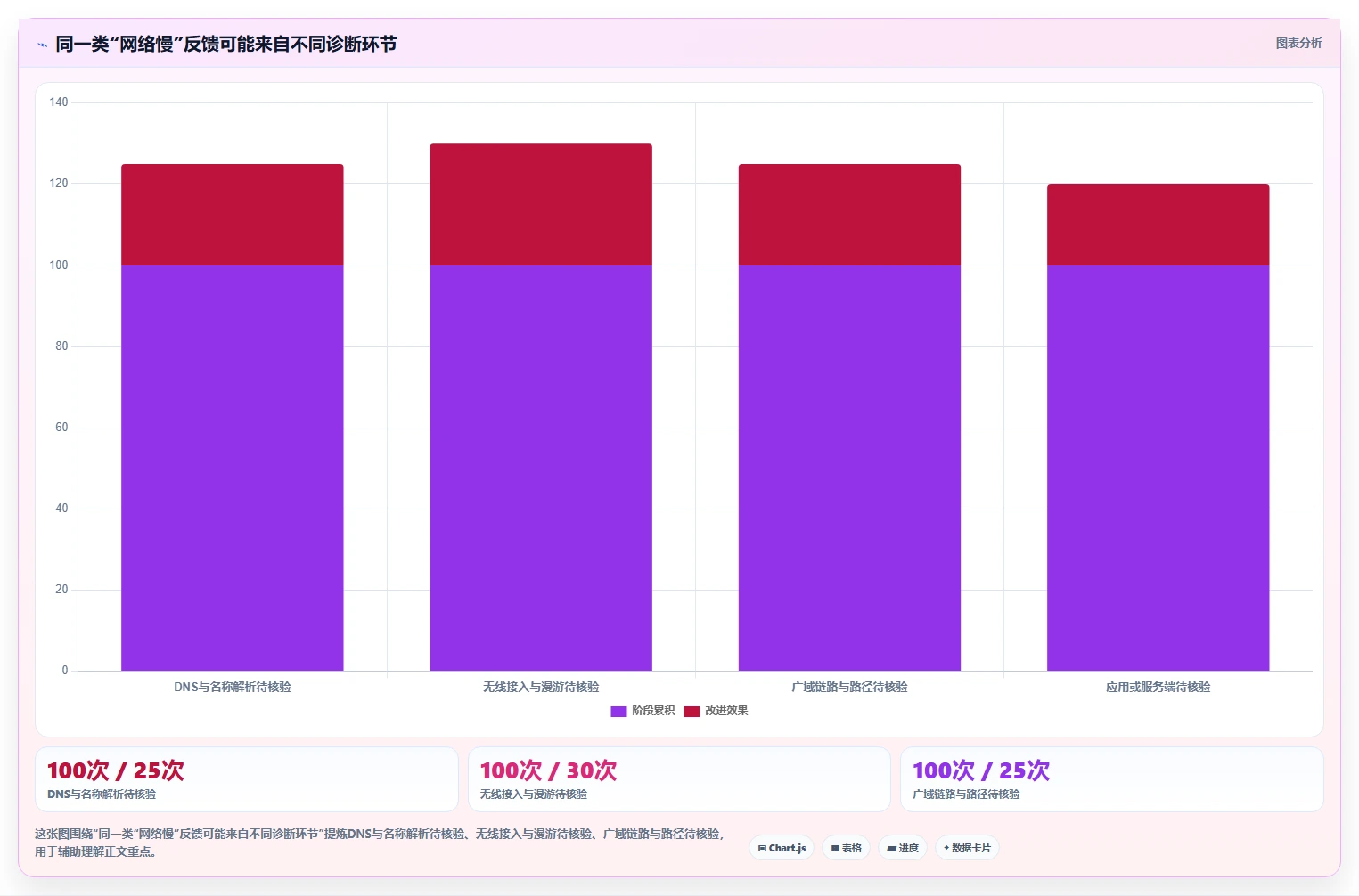Click the red segment above 无线接入与漫游待核验

tap(541, 205)
